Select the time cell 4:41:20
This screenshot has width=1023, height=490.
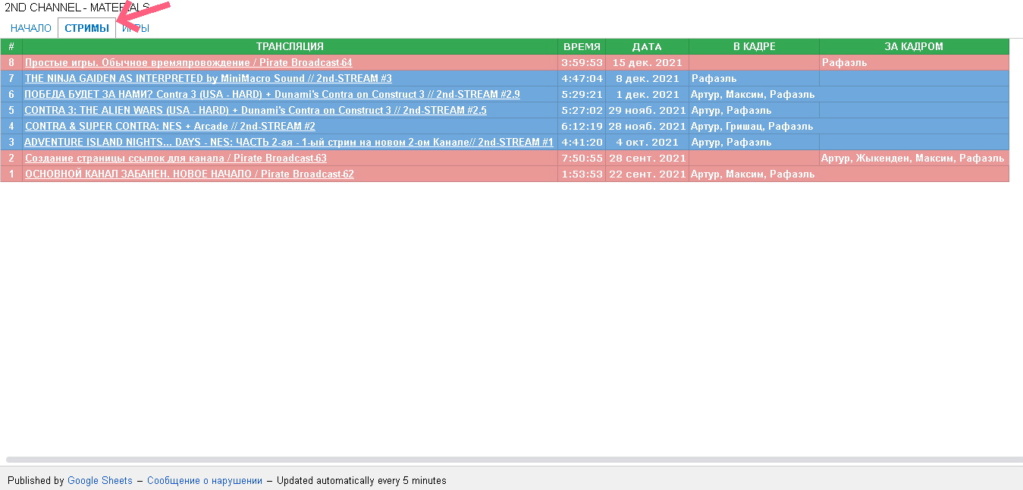click(581, 142)
